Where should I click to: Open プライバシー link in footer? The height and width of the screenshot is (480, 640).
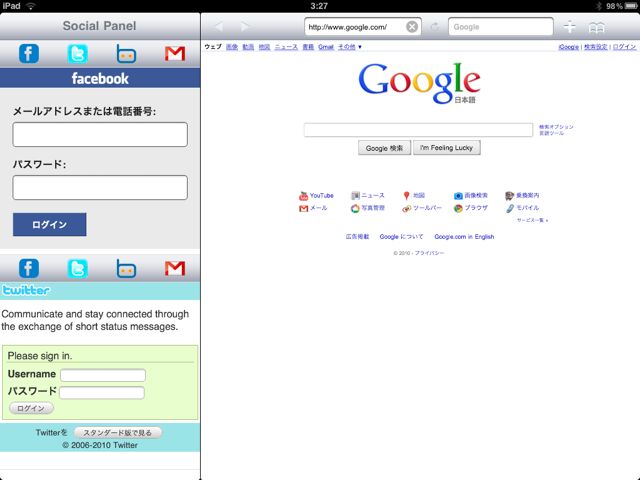pos(429,253)
